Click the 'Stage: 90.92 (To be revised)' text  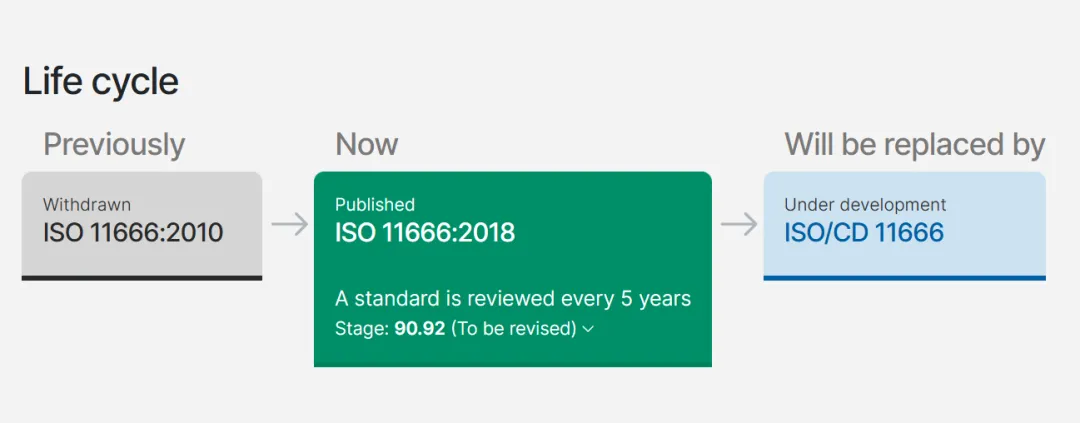click(456, 328)
